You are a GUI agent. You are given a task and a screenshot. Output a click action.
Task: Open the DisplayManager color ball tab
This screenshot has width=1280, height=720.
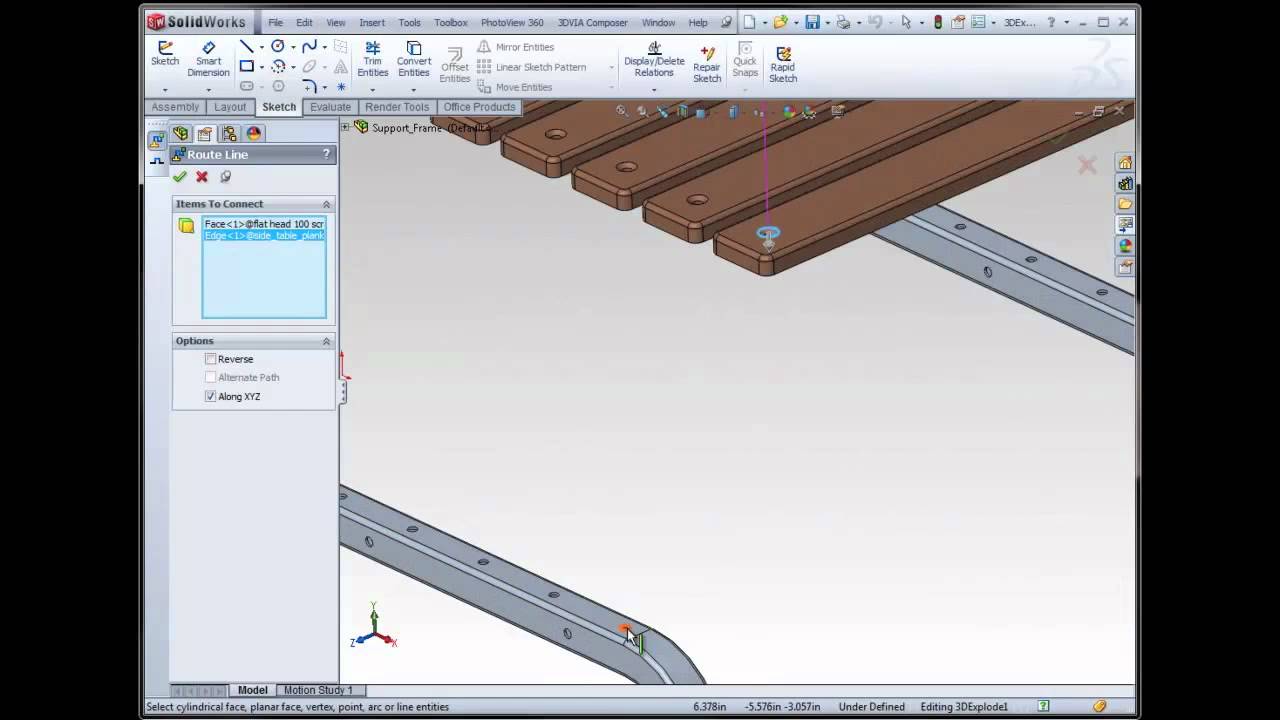click(x=253, y=134)
